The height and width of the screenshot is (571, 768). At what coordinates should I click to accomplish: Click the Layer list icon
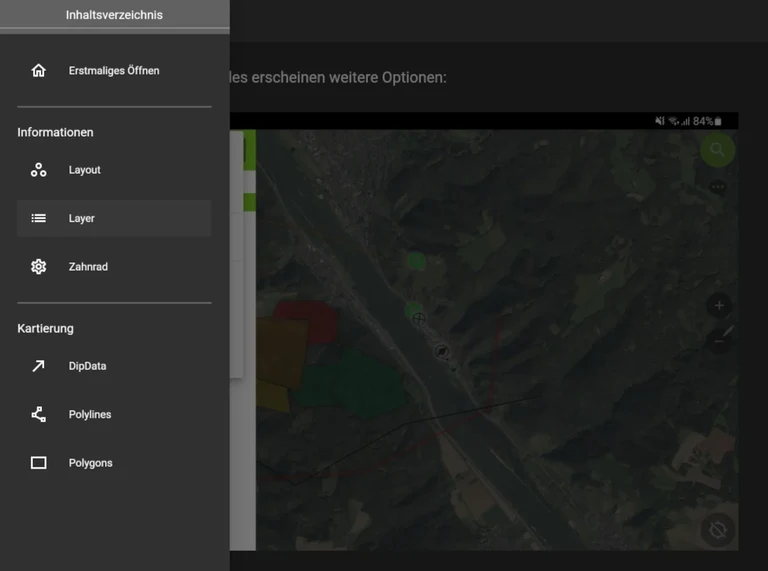39,218
